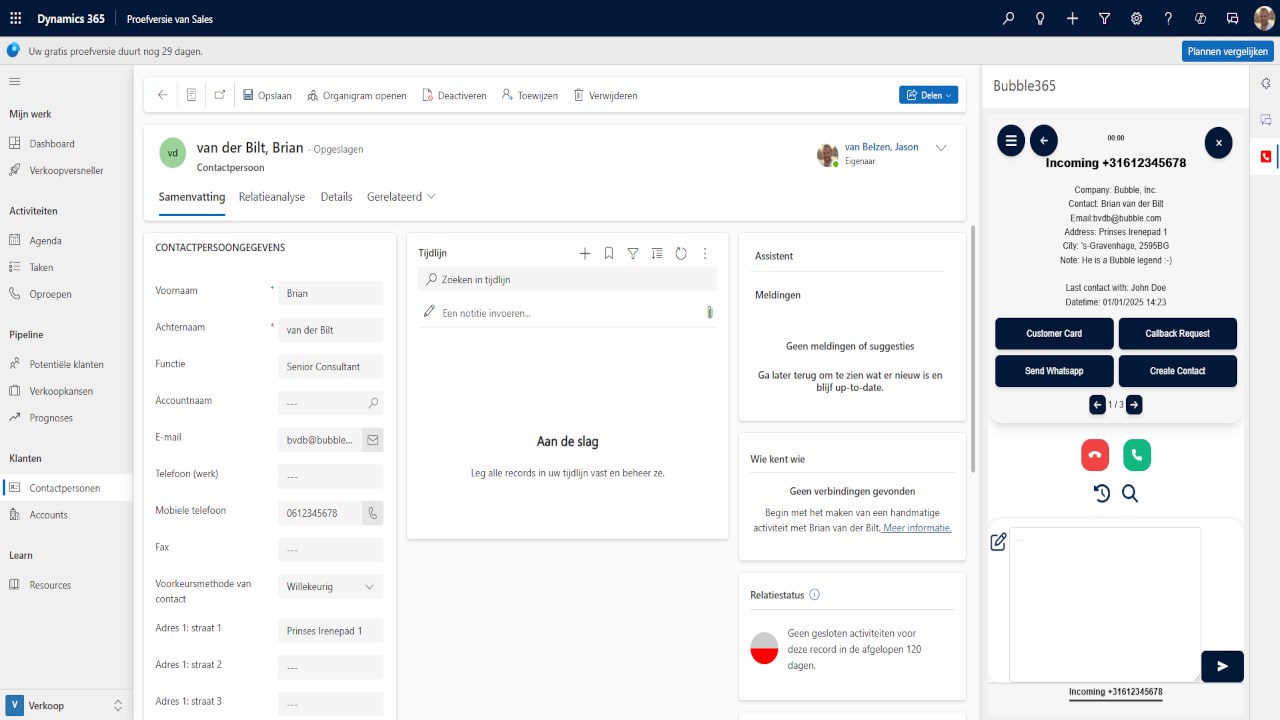Decline the call with red hang-up button
Image resolution: width=1280 pixels, height=720 pixels.
[x=1095, y=455]
